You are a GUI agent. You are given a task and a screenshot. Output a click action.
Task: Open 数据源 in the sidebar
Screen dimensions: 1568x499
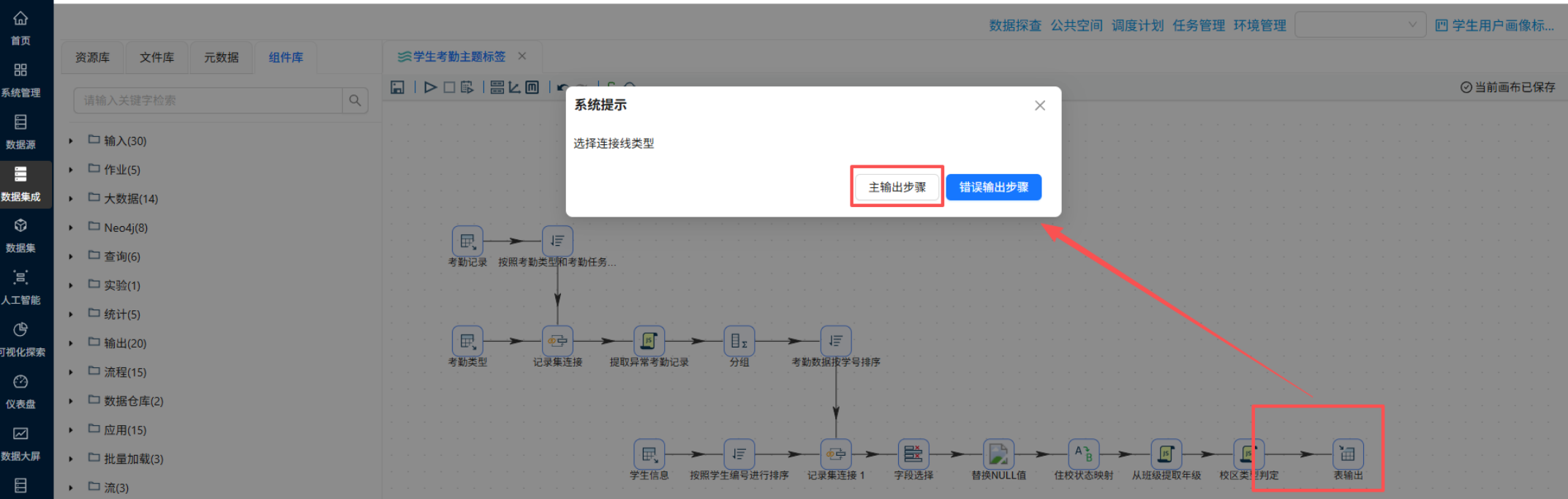point(20,132)
